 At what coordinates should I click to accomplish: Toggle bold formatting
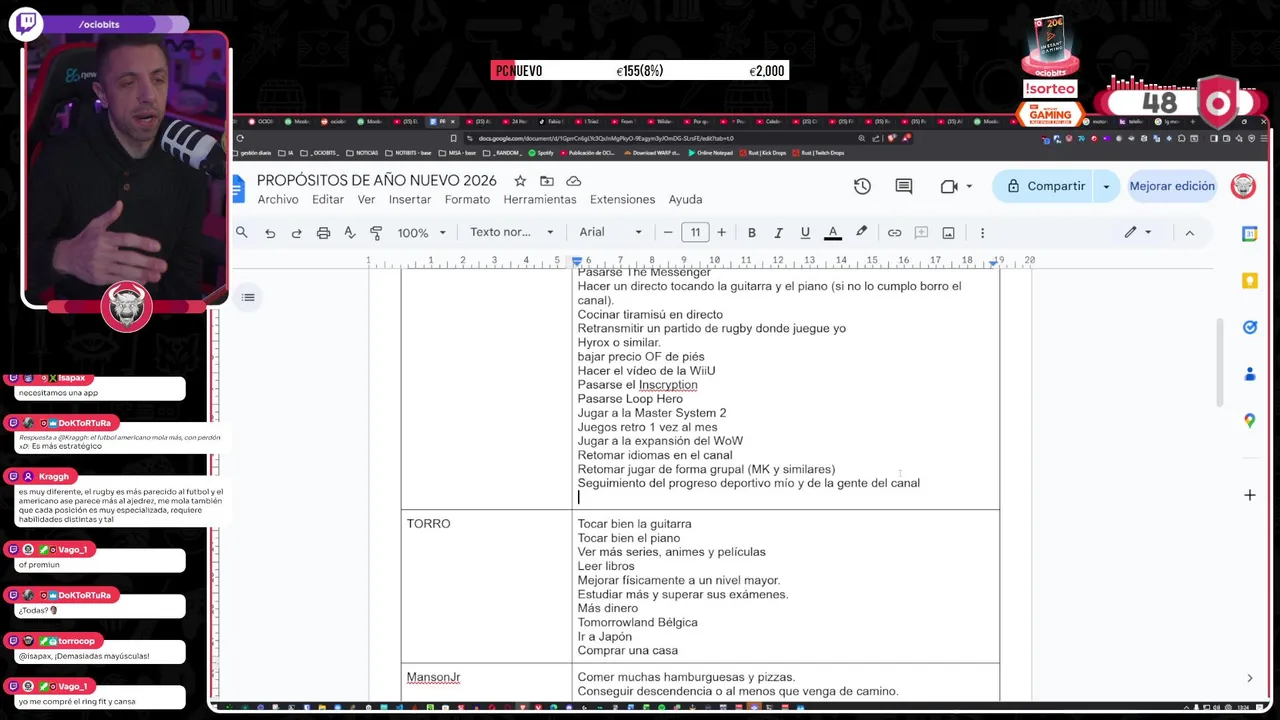point(752,232)
